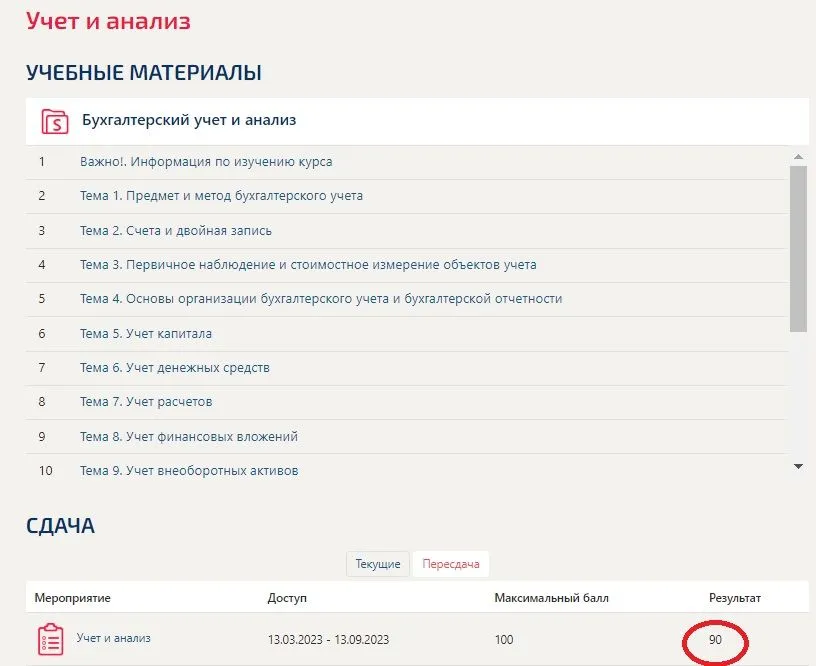The height and width of the screenshot is (666, 816).
Task: Open Тема 6. Учет денежных средств
Action: coord(175,368)
